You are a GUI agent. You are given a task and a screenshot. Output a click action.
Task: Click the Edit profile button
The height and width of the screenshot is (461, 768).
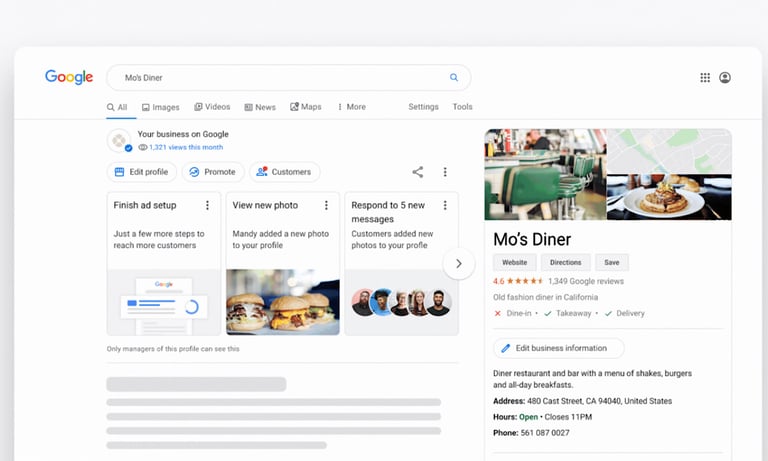(142, 172)
